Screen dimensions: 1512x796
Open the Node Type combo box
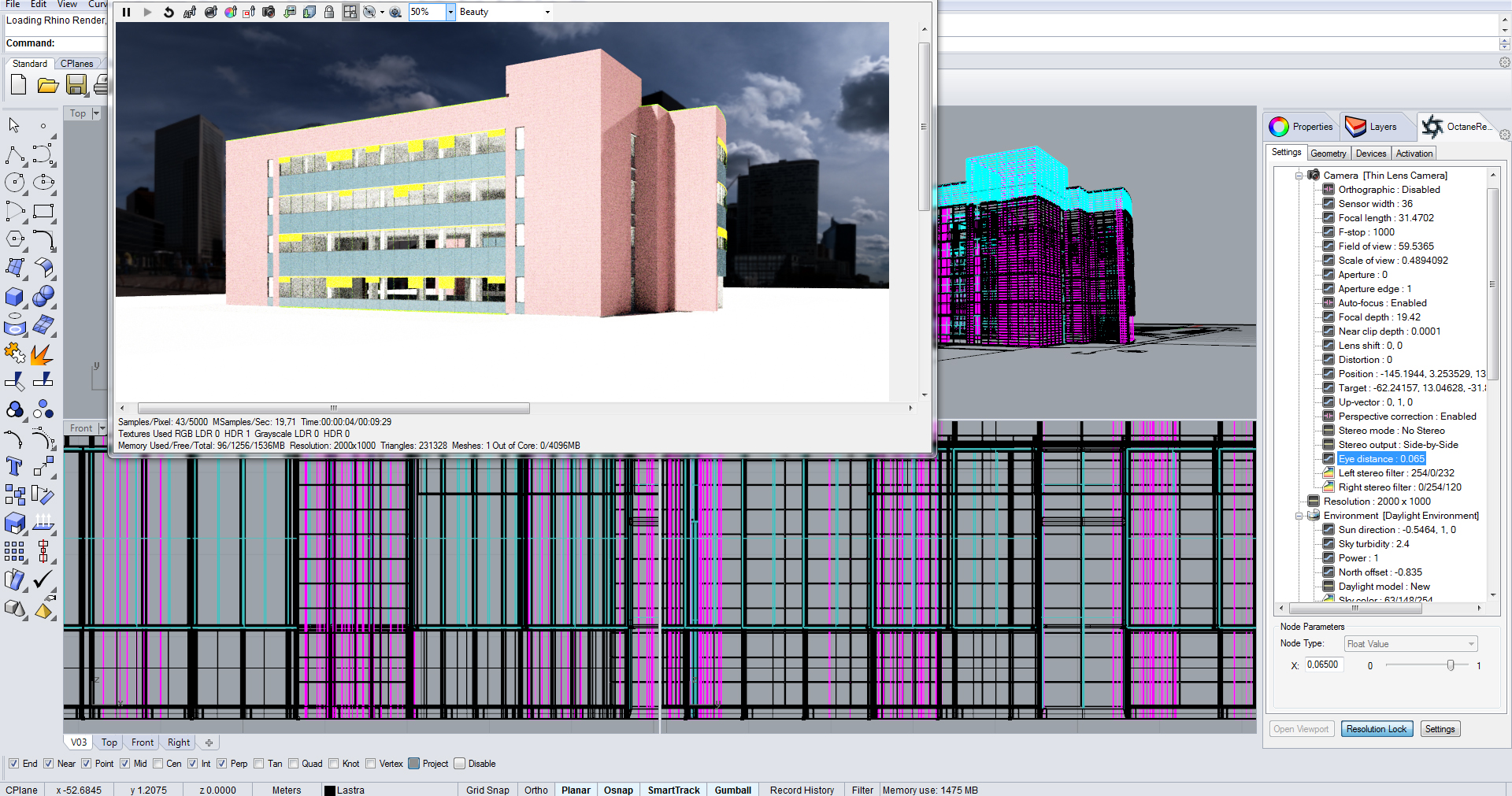click(x=1410, y=644)
